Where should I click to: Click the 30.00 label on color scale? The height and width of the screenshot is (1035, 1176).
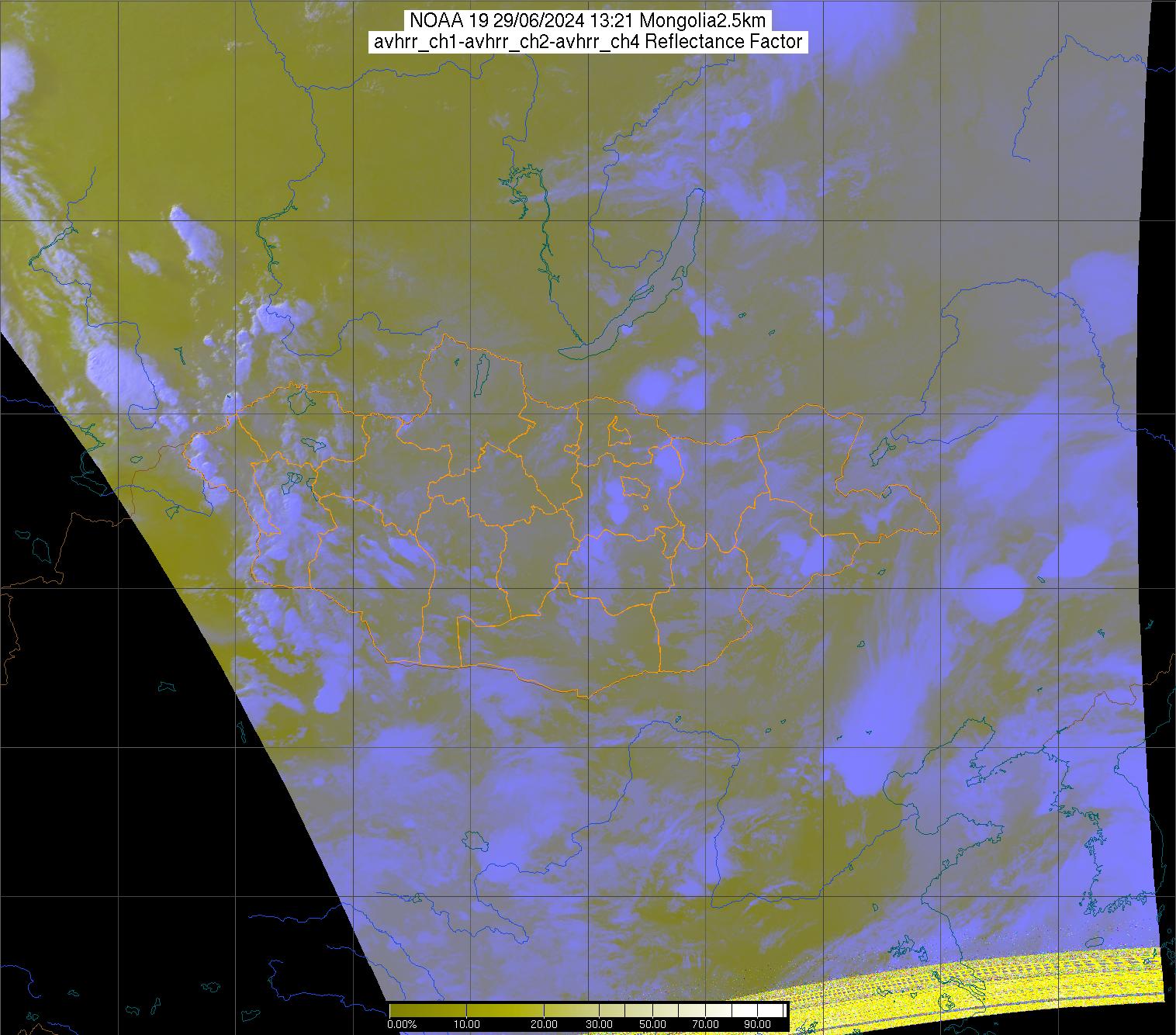click(x=598, y=1024)
